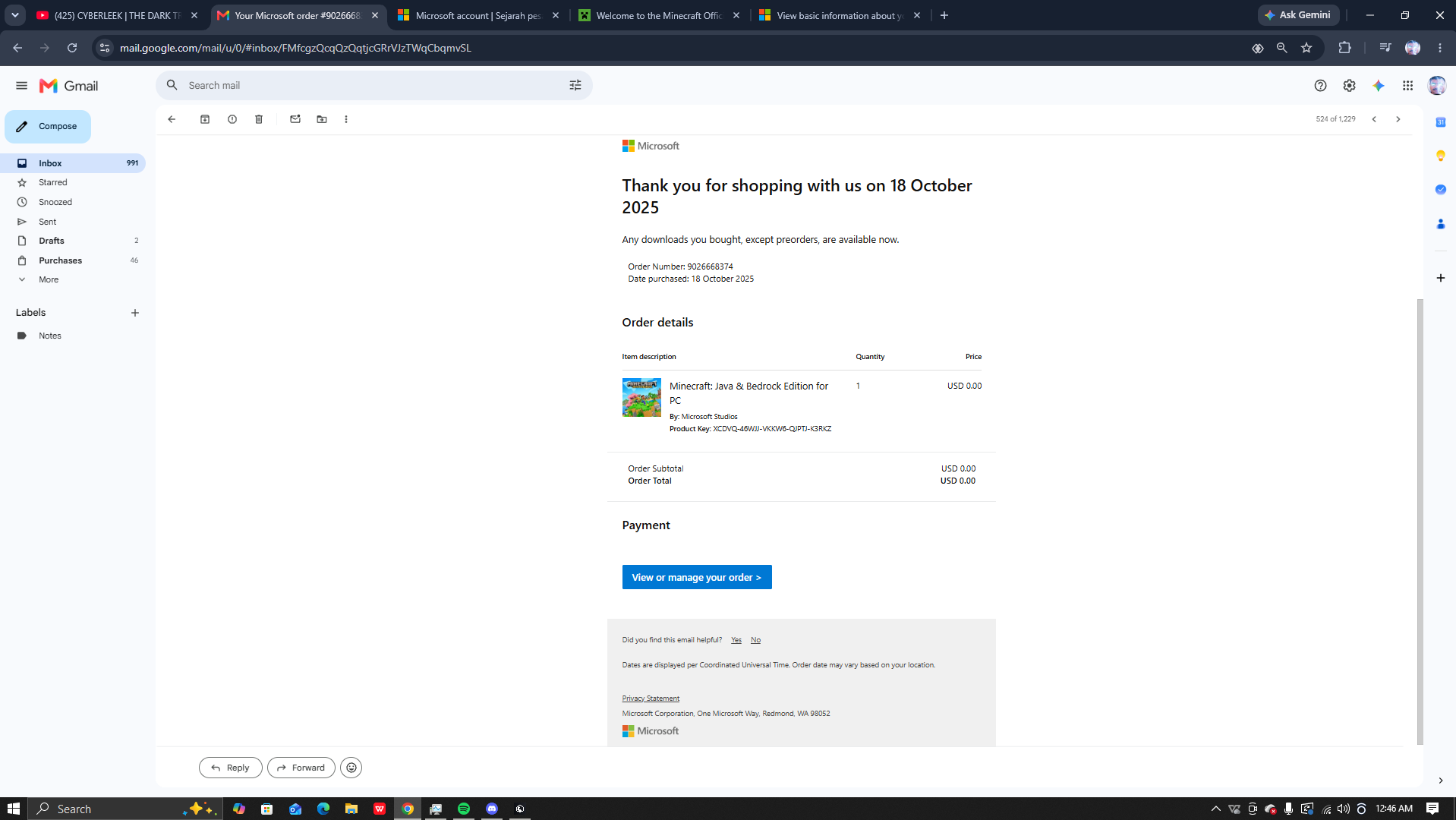Reply to this email
This screenshot has width=1456, height=820.
click(231, 768)
